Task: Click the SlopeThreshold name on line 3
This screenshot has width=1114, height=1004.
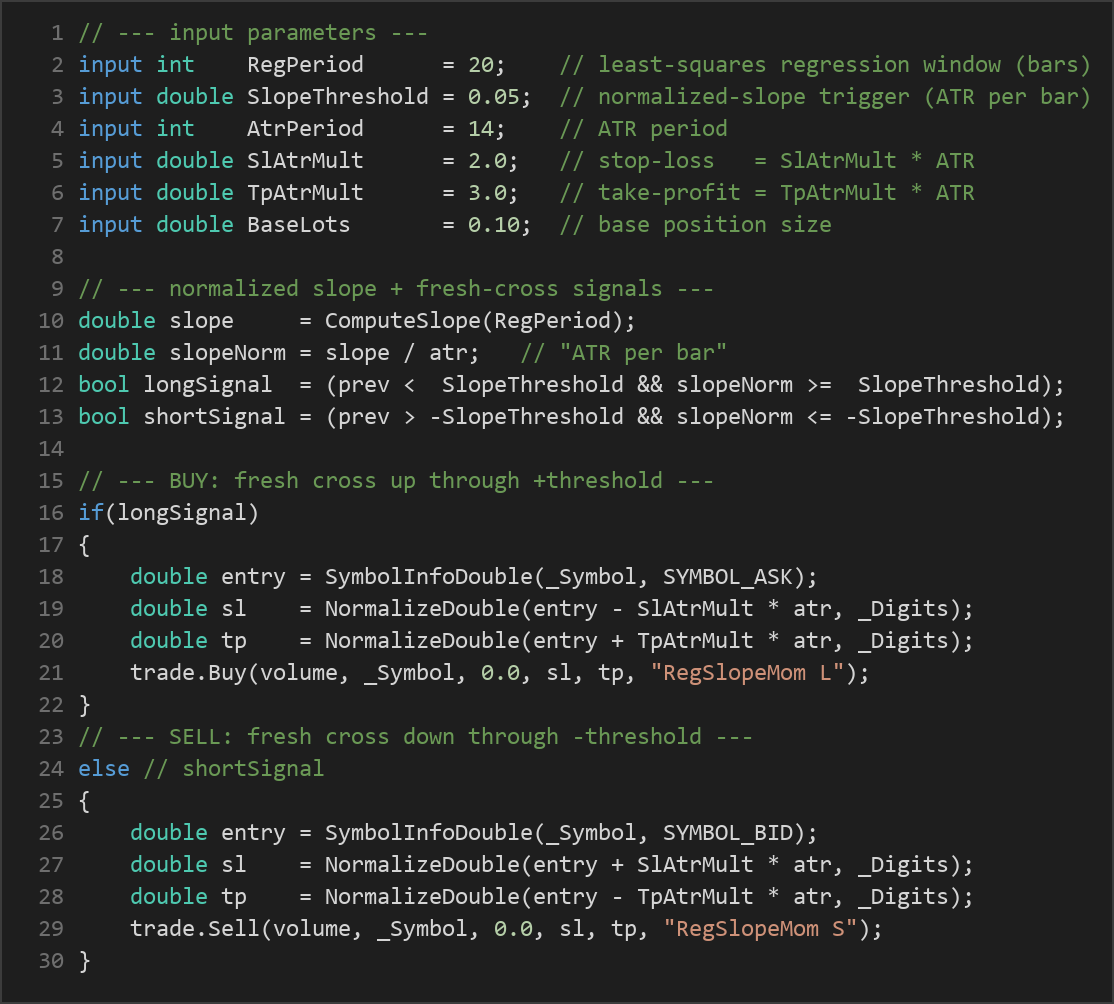Action: 337,97
